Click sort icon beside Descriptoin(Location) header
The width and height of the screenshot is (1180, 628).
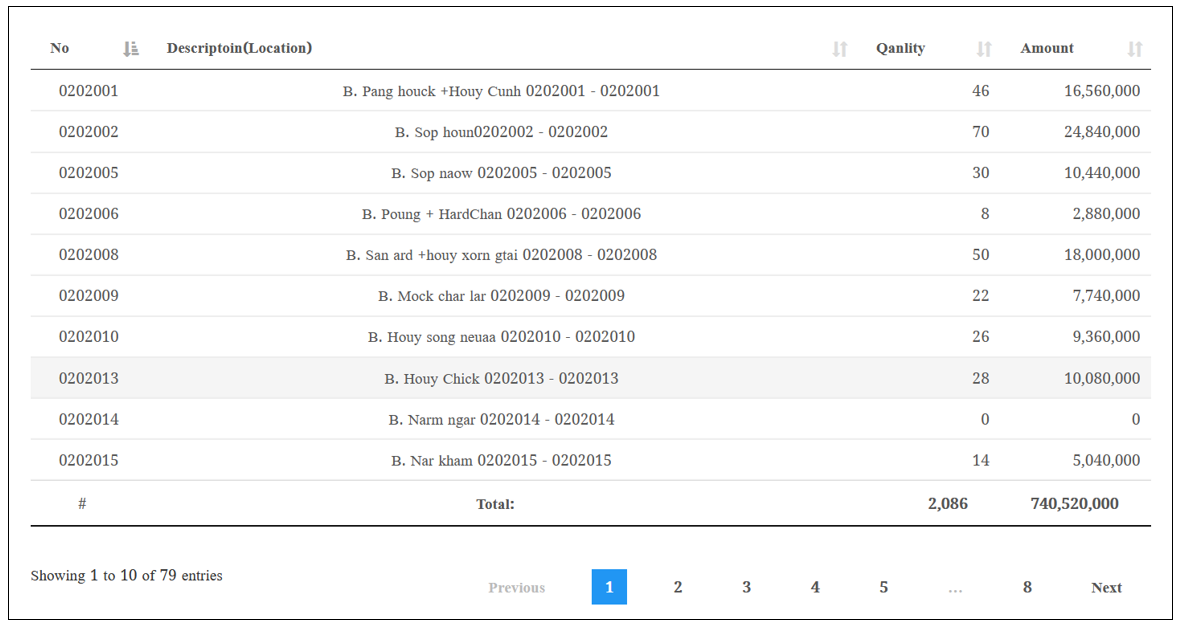coord(840,49)
